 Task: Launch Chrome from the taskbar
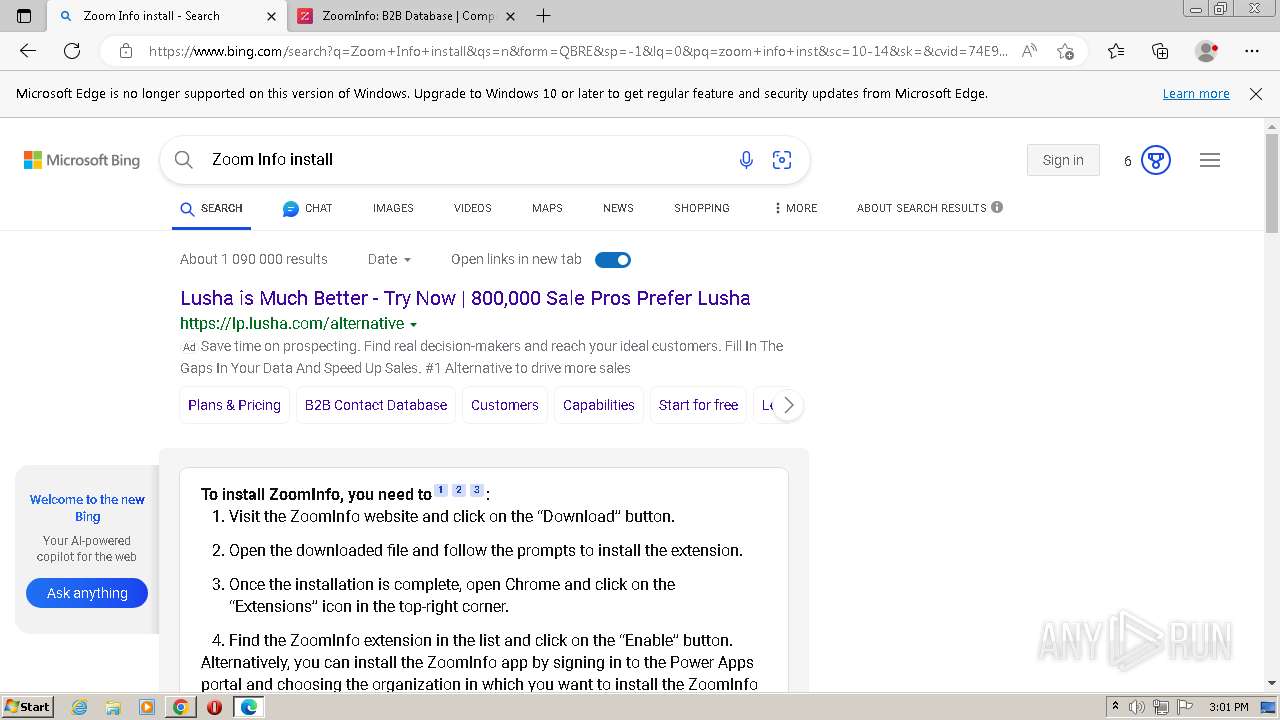coord(180,707)
